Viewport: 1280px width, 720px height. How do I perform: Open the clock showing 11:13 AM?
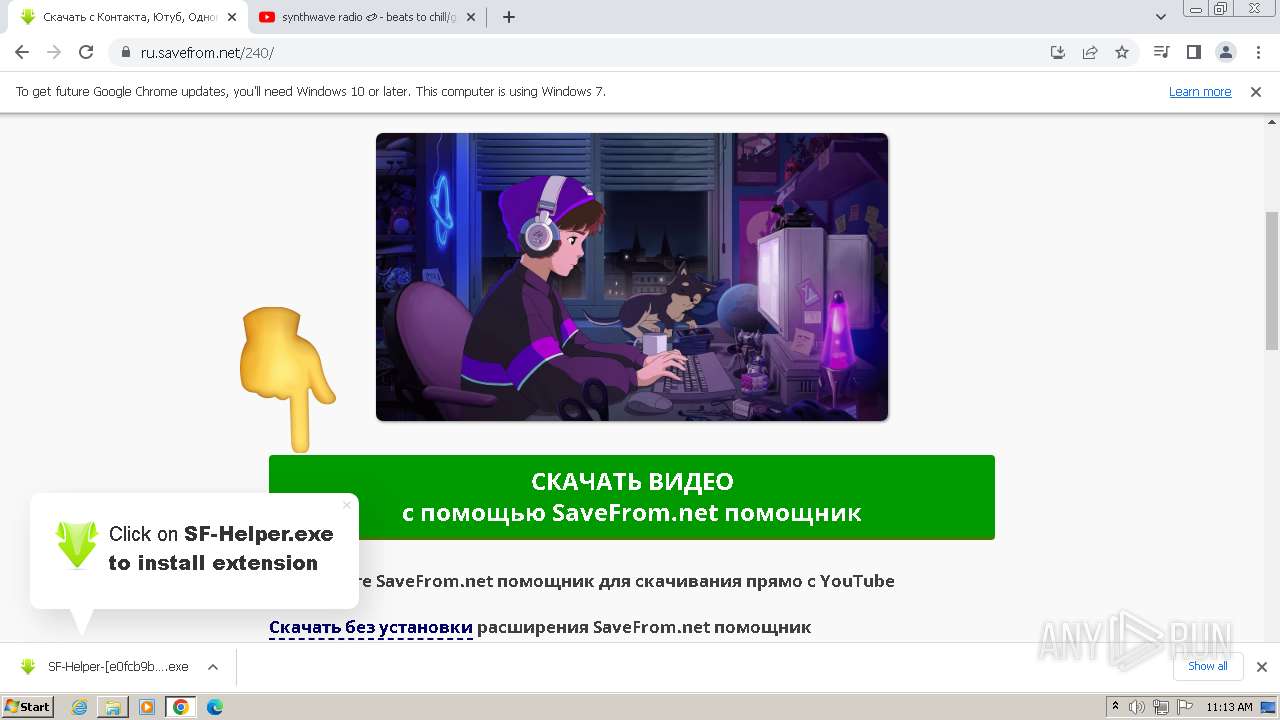tap(1229, 707)
